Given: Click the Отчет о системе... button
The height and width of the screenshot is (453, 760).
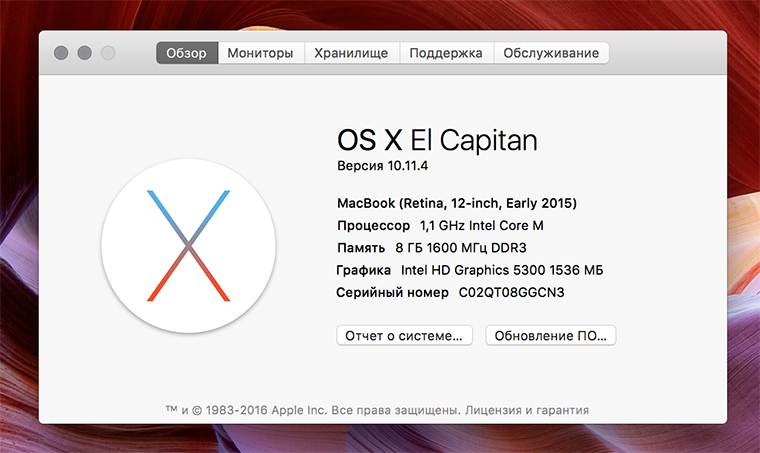Looking at the screenshot, I should (x=404, y=335).
